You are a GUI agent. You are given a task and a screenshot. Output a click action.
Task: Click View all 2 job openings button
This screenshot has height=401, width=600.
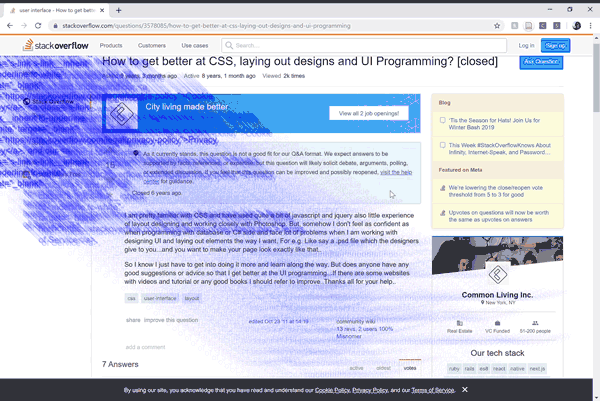click(x=369, y=113)
